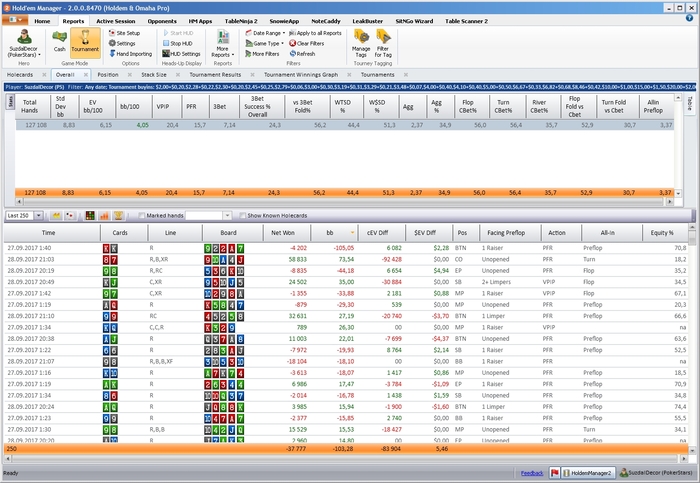Click the horizontal scrollbar under hands list
This screenshot has width=700, height=483.
pyautogui.click(x=346, y=458)
